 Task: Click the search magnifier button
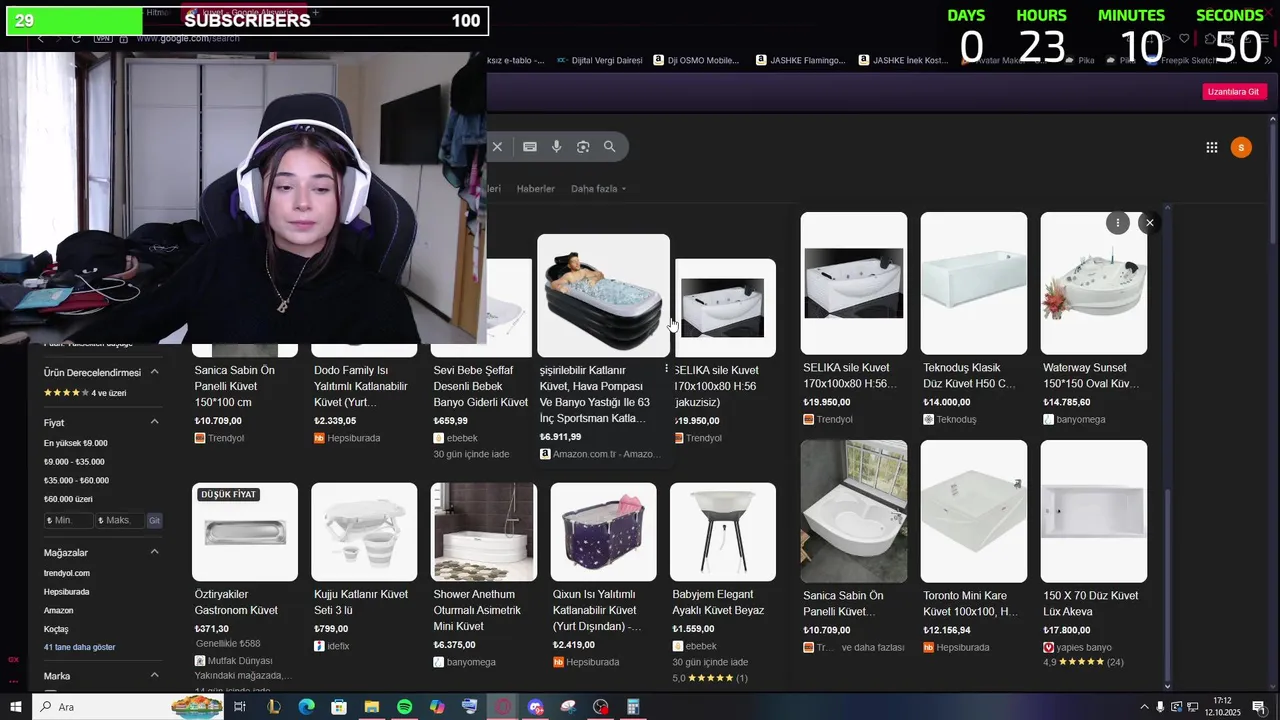tap(610, 147)
